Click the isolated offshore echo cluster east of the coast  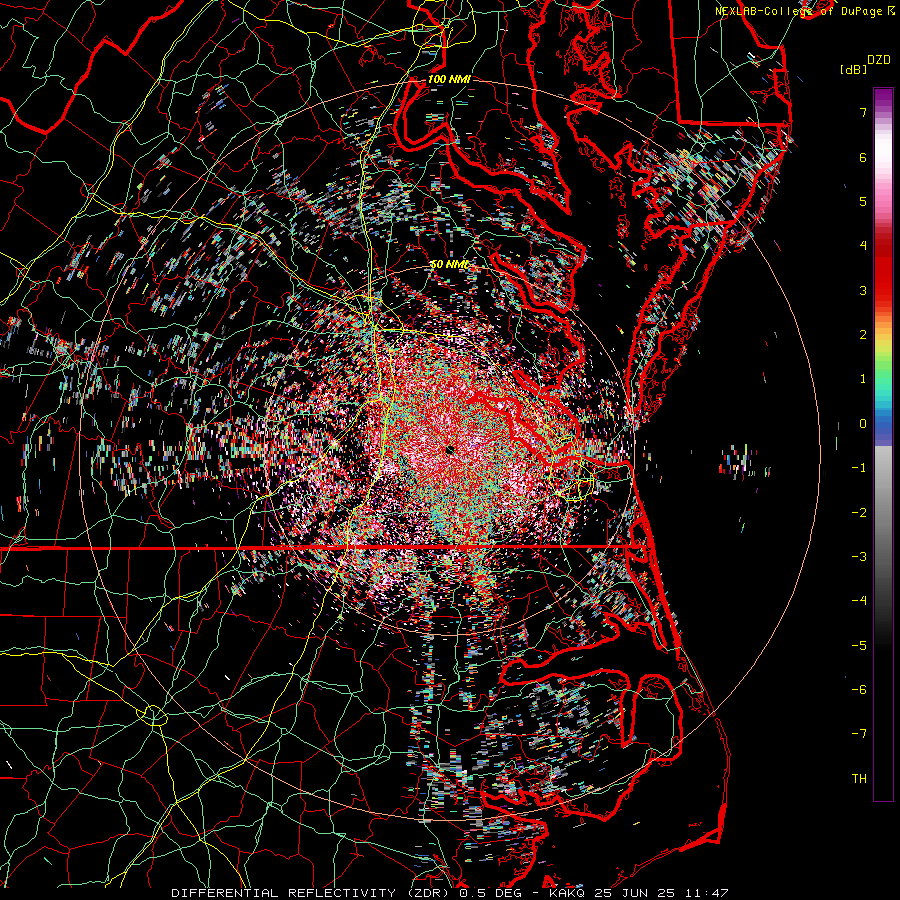[x=739, y=461]
